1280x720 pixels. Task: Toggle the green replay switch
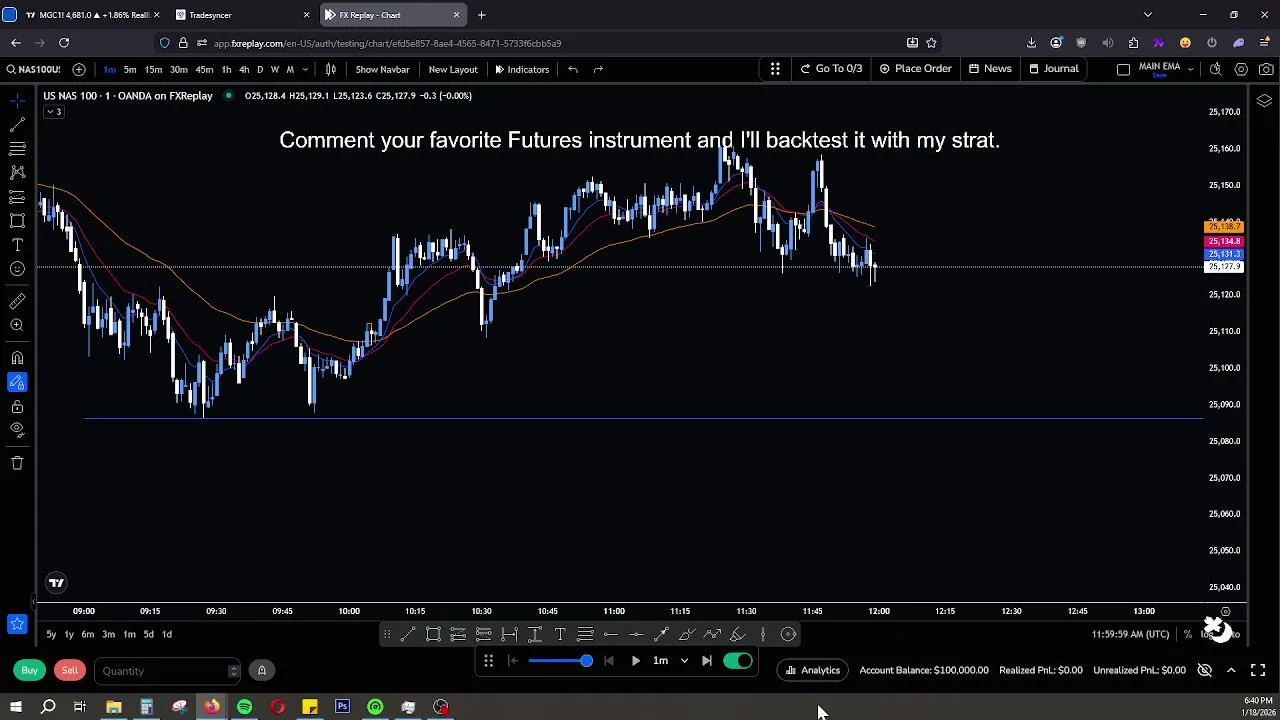tap(737, 661)
